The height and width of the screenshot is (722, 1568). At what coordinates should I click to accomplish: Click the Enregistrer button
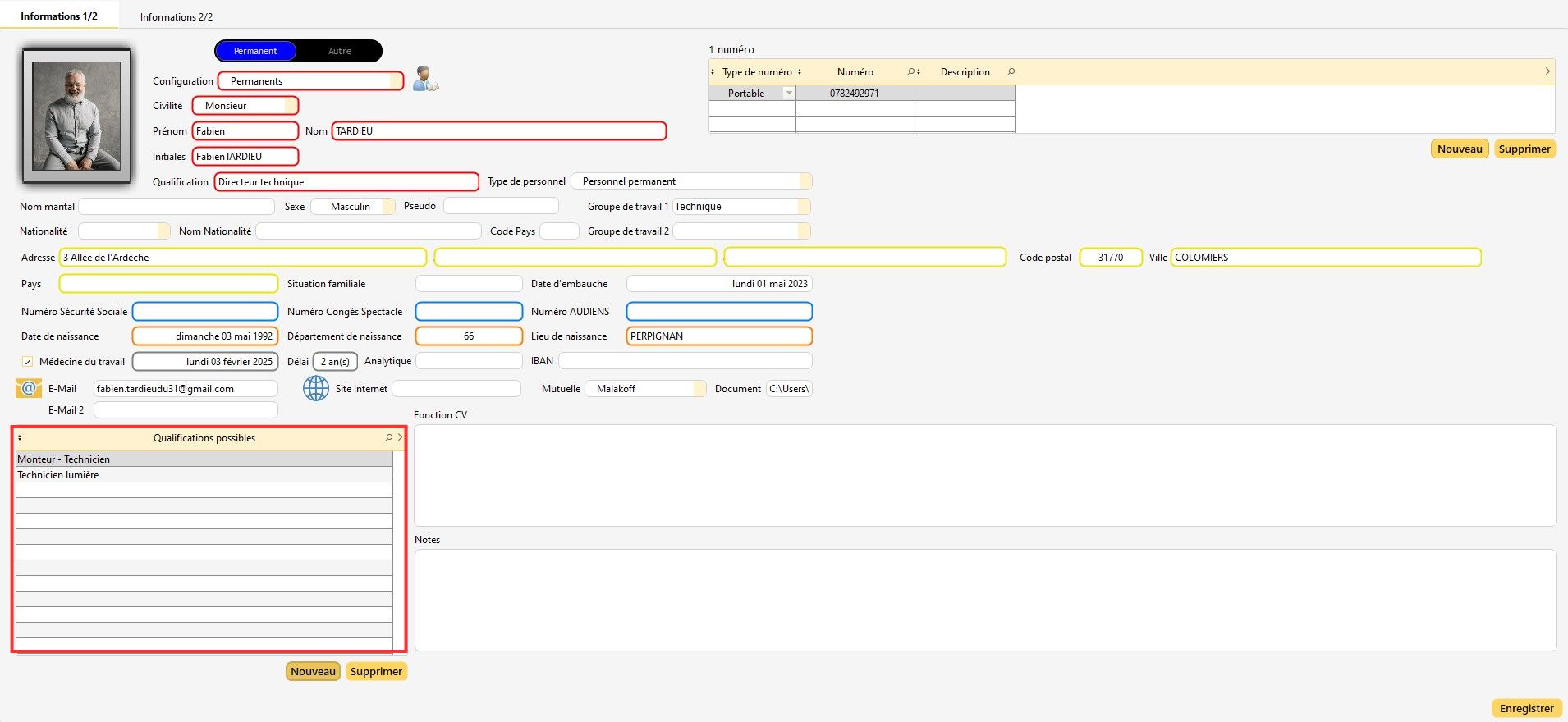1526,708
